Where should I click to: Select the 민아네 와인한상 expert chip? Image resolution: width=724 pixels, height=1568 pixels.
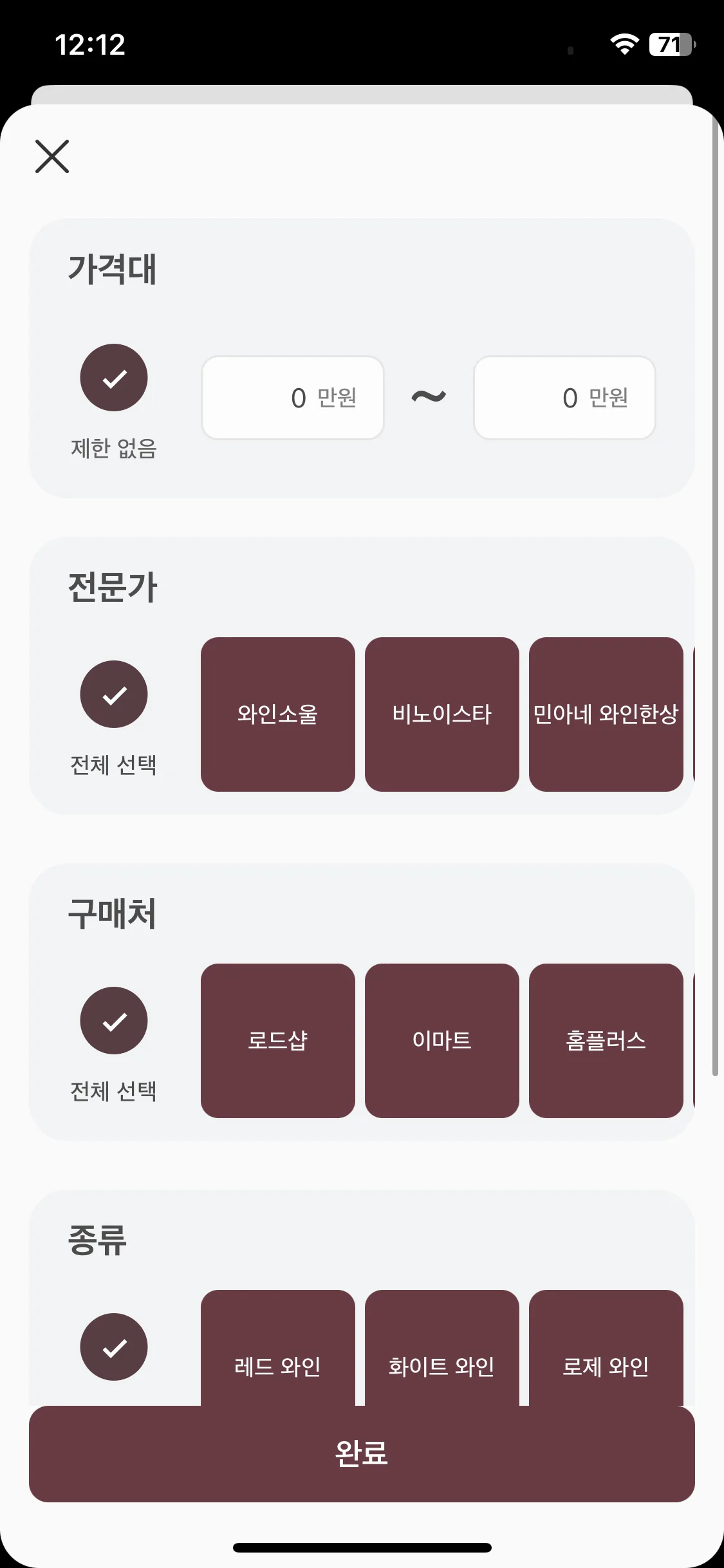(606, 714)
